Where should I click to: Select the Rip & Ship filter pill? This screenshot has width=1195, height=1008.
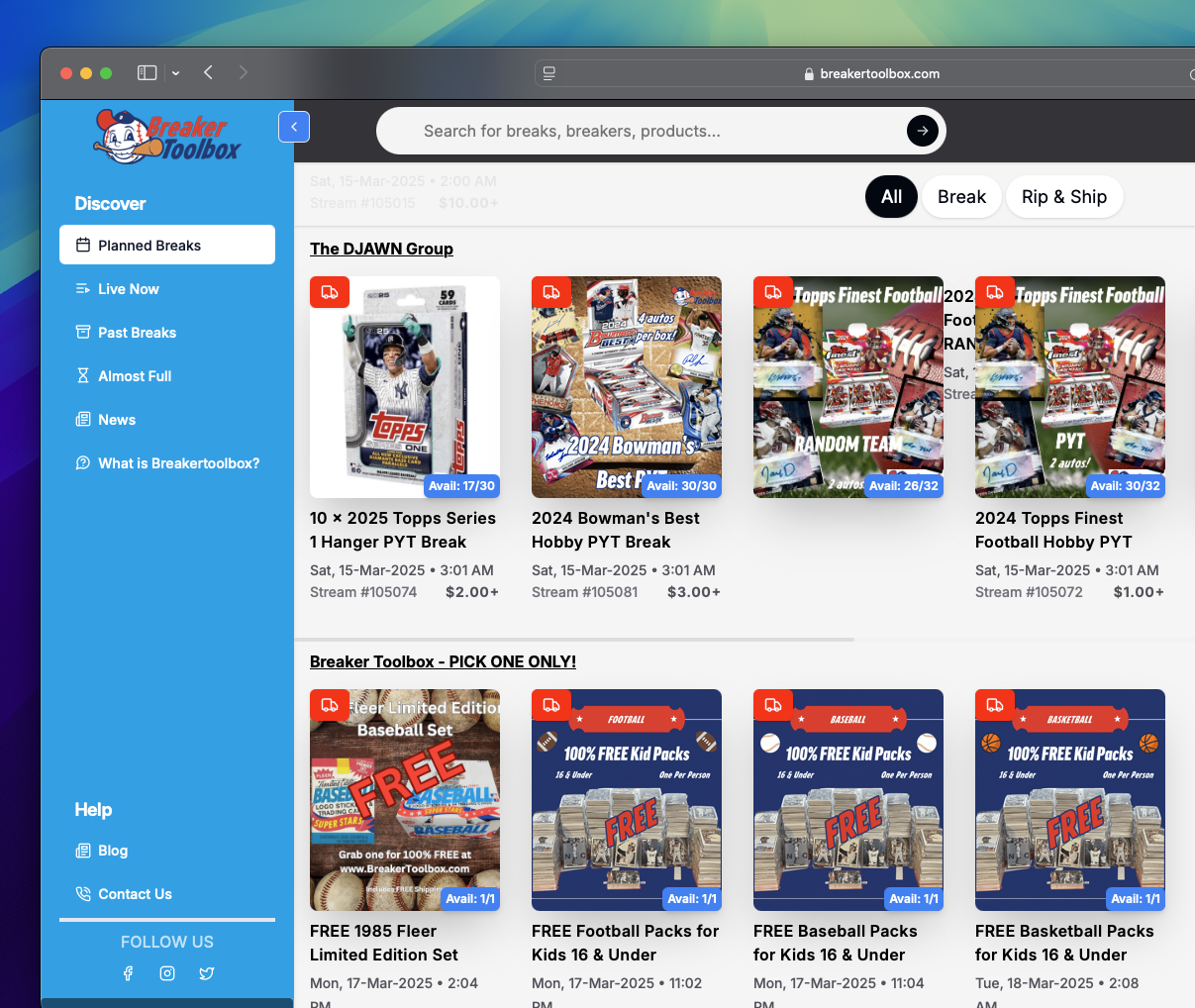click(x=1064, y=197)
